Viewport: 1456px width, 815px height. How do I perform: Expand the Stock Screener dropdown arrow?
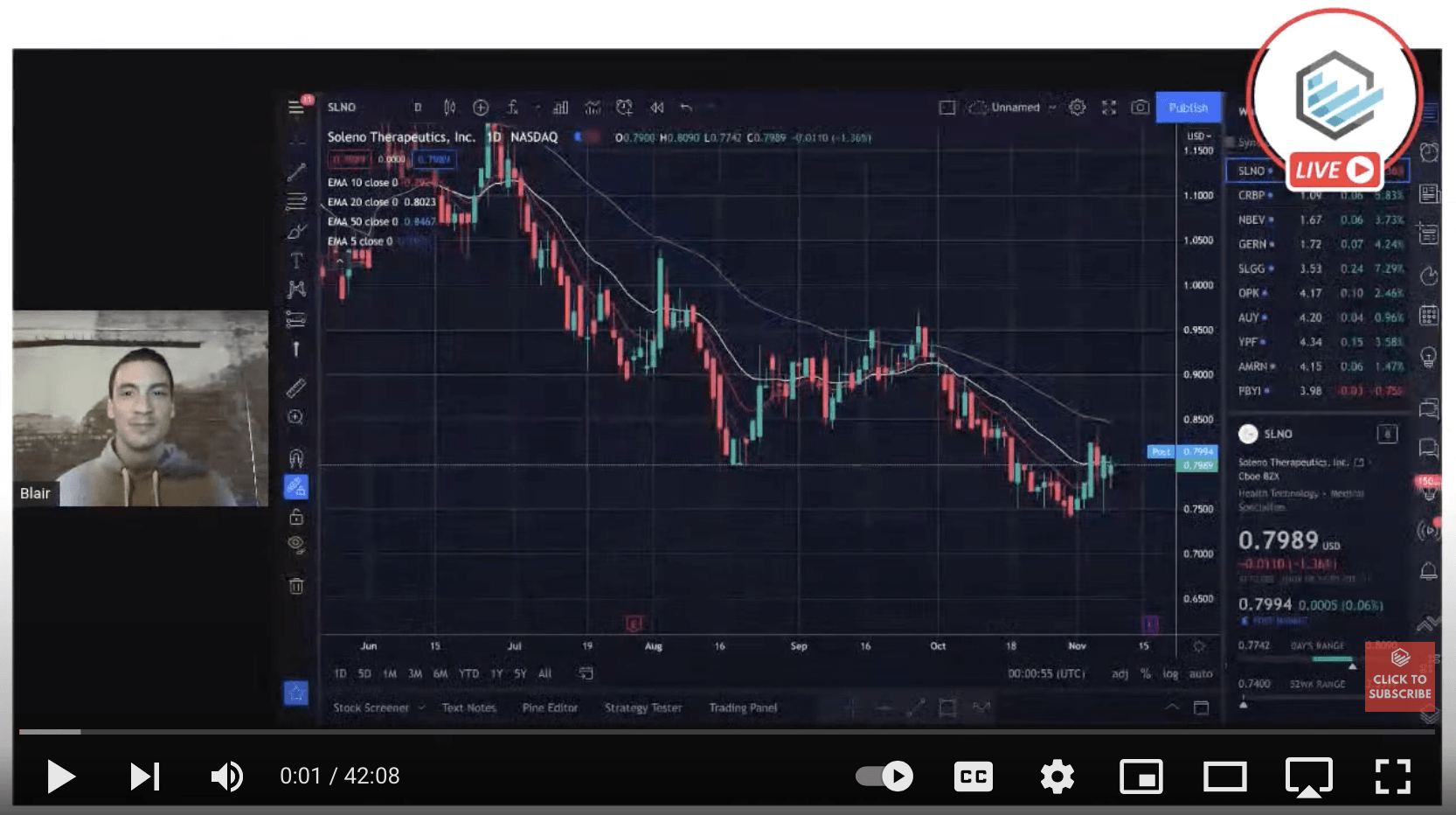point(424,707)
